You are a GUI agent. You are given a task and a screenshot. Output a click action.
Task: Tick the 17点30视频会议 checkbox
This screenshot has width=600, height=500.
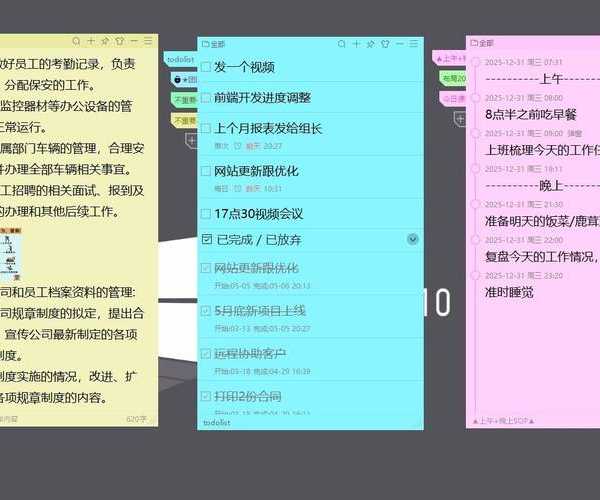coord(206,214)
